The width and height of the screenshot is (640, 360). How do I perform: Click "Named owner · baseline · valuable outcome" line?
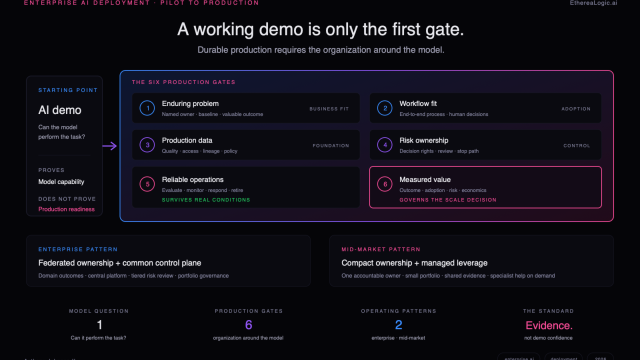tap(212, 114)
